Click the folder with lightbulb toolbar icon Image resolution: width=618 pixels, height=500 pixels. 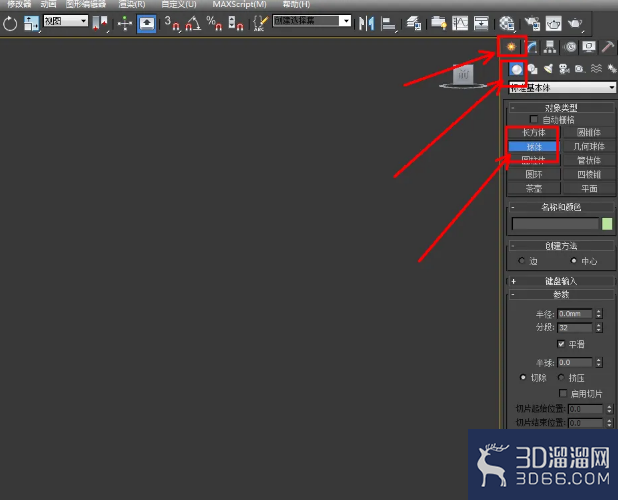(x=438, y=23)
